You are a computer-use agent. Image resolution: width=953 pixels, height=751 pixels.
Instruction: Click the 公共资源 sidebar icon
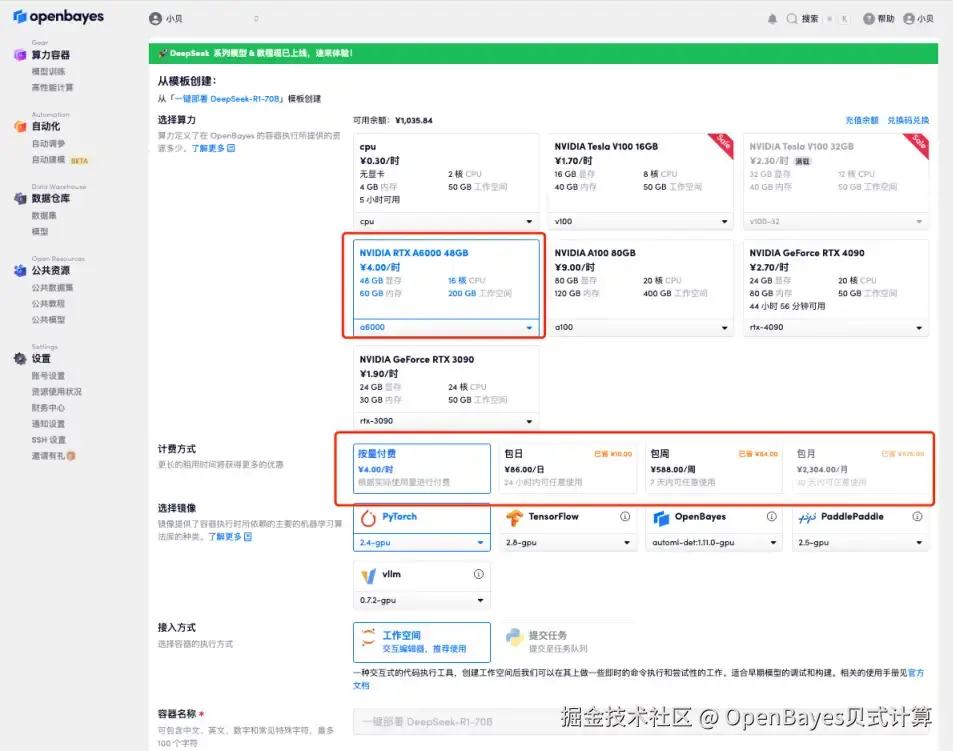[20, 270]
